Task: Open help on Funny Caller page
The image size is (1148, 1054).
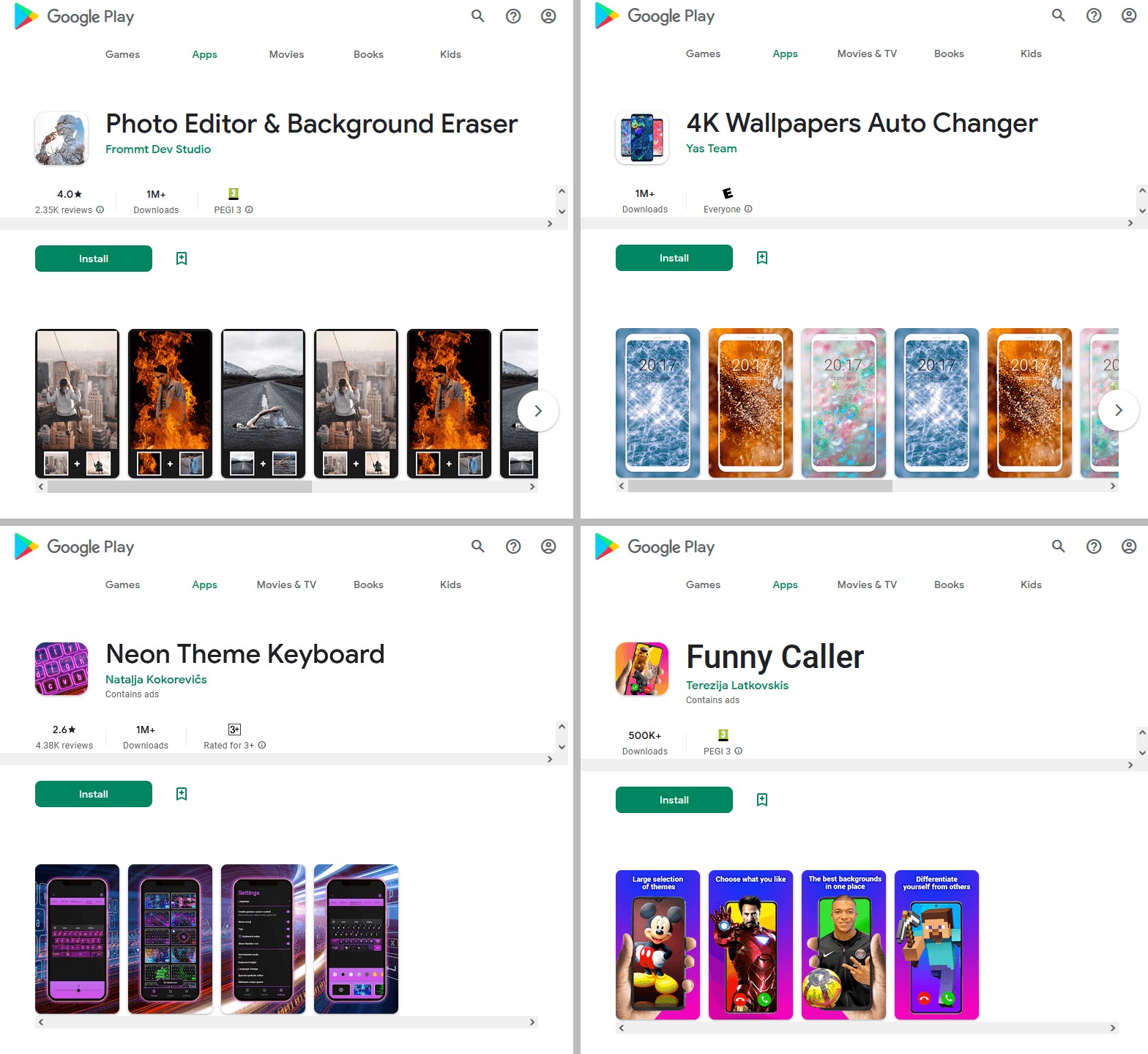Action: (1094, 546)
